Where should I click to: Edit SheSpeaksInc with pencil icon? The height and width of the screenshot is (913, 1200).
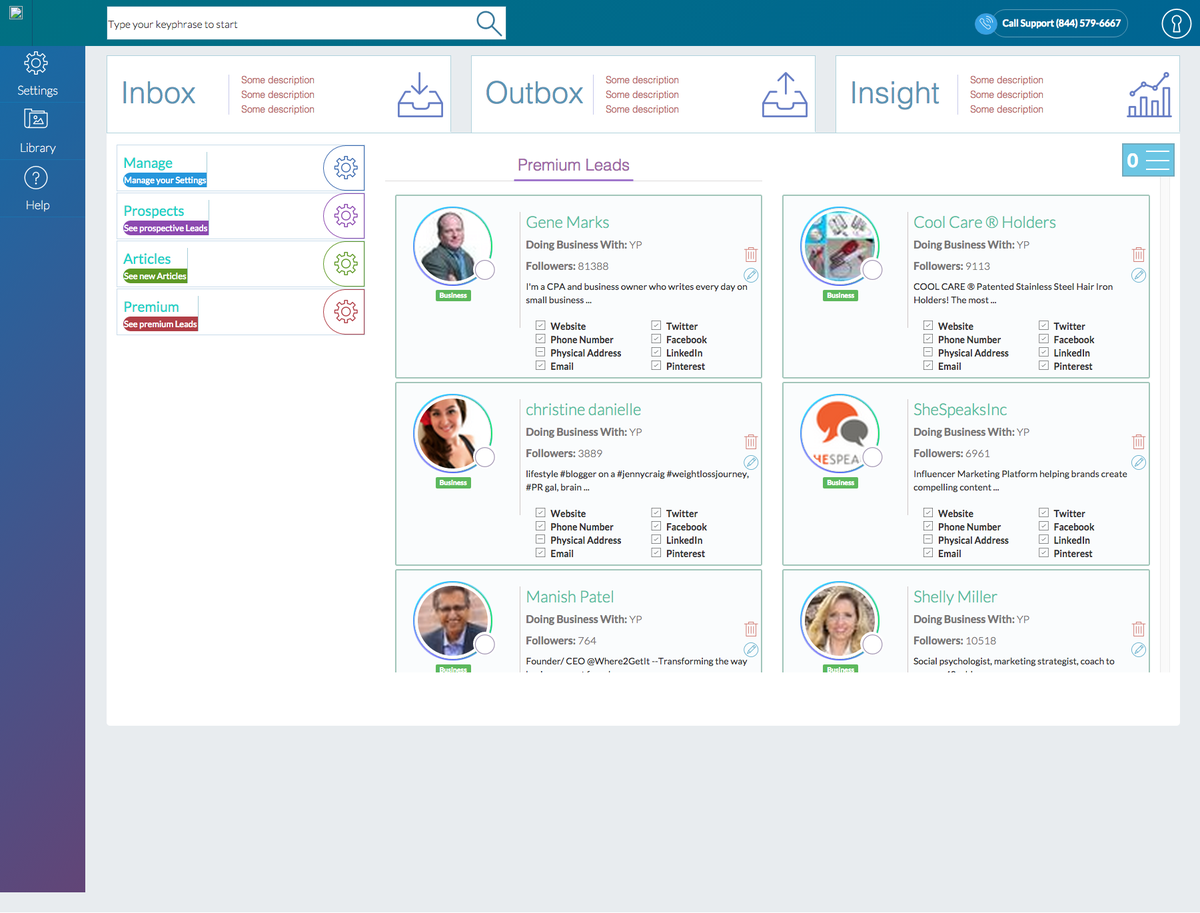click(x=1138, y=462)
